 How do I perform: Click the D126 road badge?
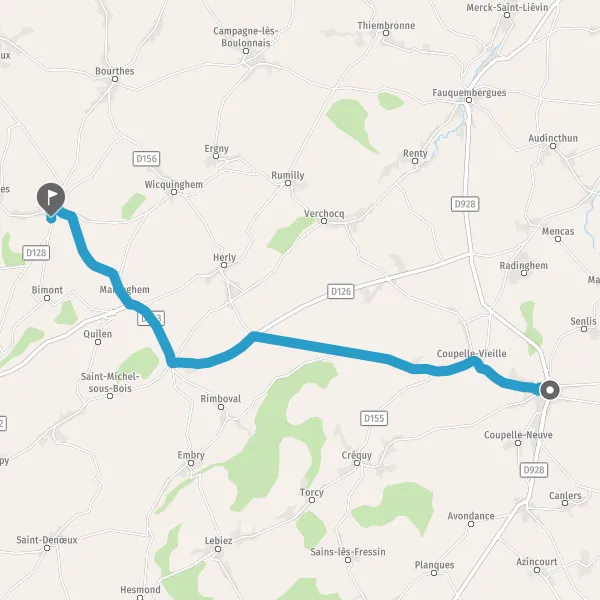(341, 292)
